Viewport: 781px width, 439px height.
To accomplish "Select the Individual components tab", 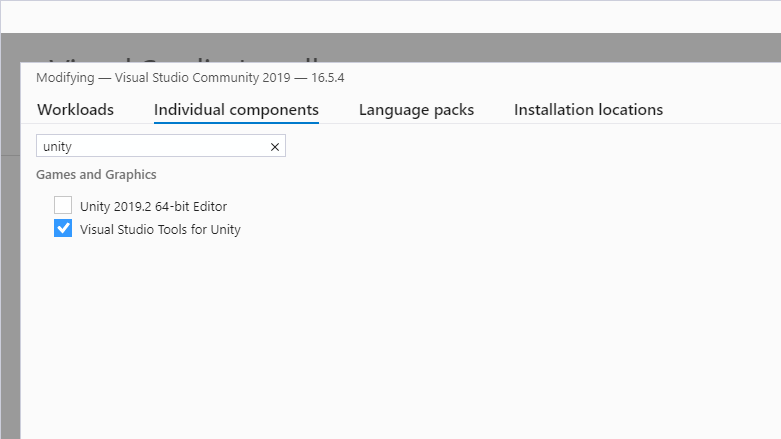I will tap(236, 110).
